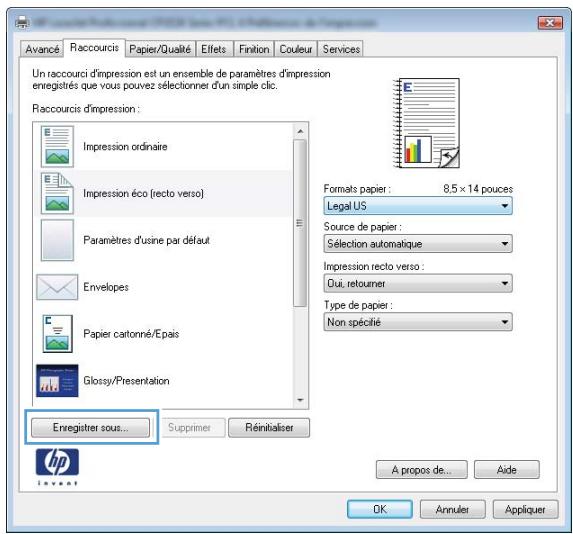Click the Supprimer button
The height and width of the screenshot is (534, 573).
click(x=193, y=427)
